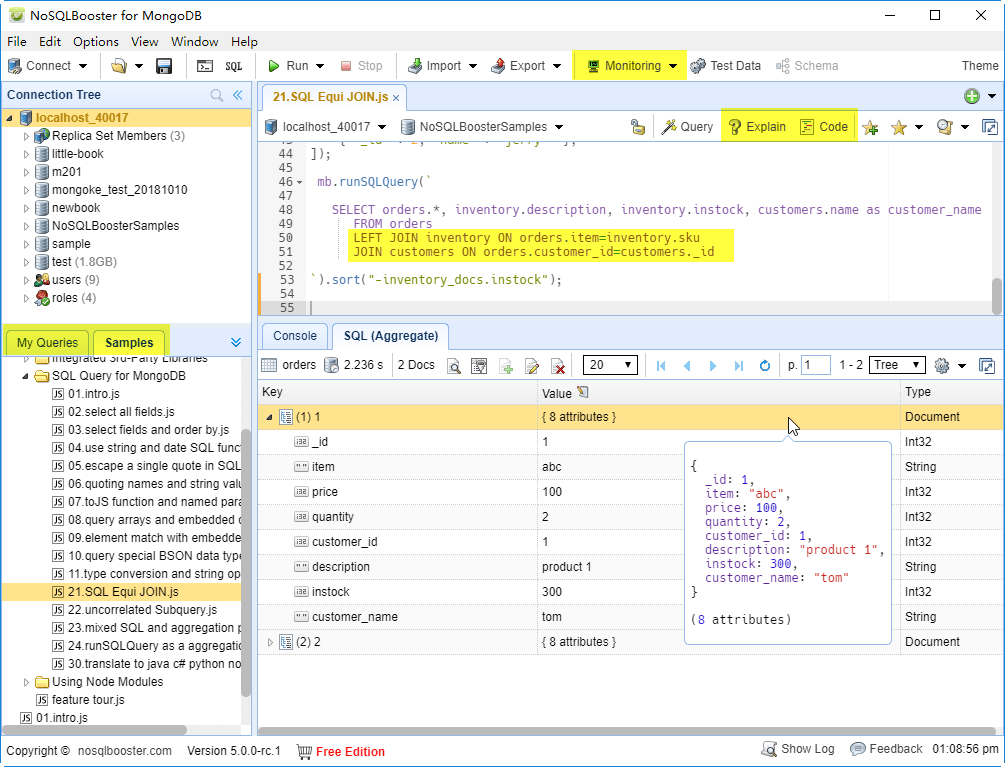Go to previous results page
Viewport: 1005px width, 767px height.
[687, 365]
